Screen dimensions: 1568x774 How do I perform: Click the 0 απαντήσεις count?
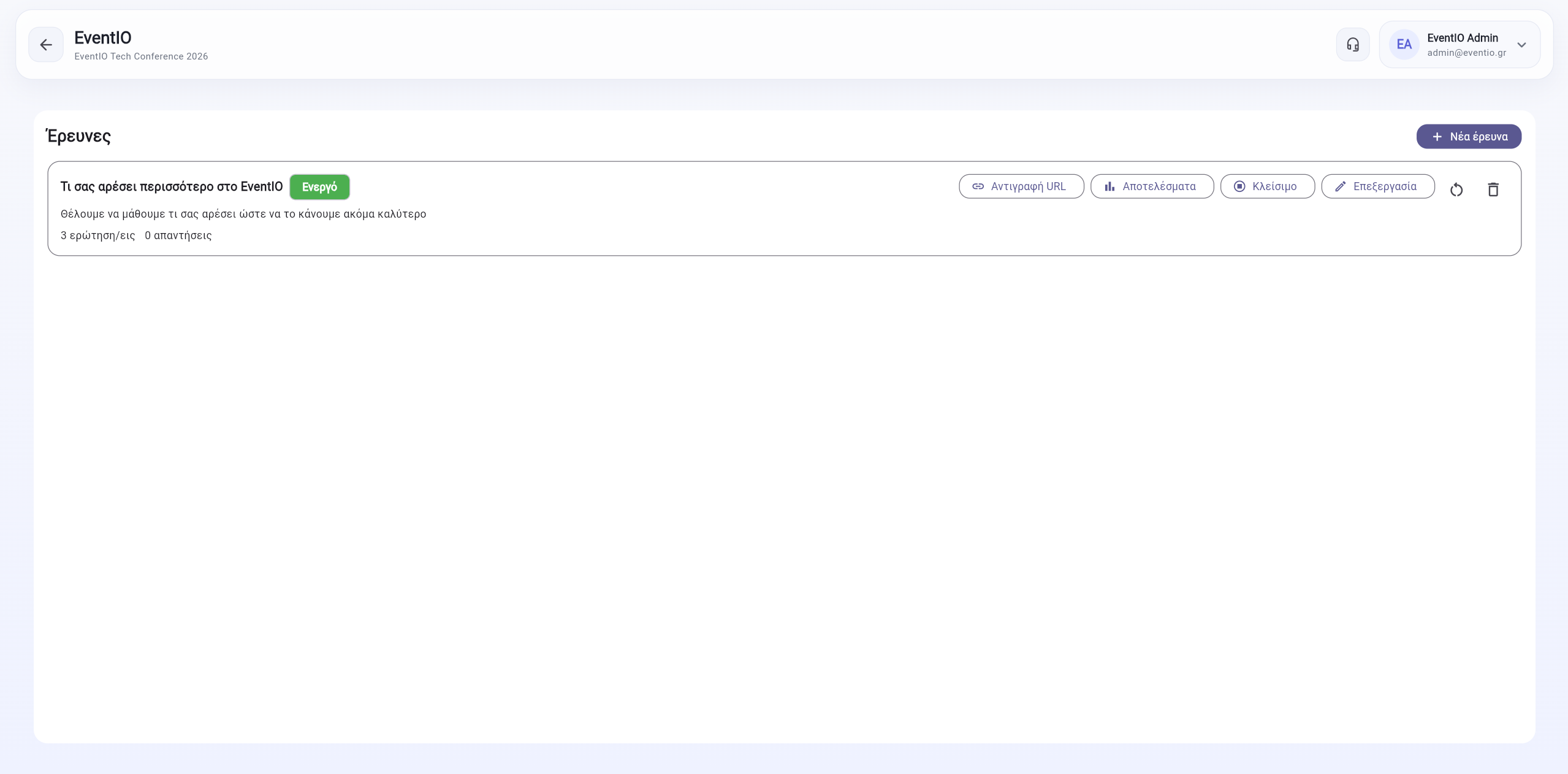[178, 236]
